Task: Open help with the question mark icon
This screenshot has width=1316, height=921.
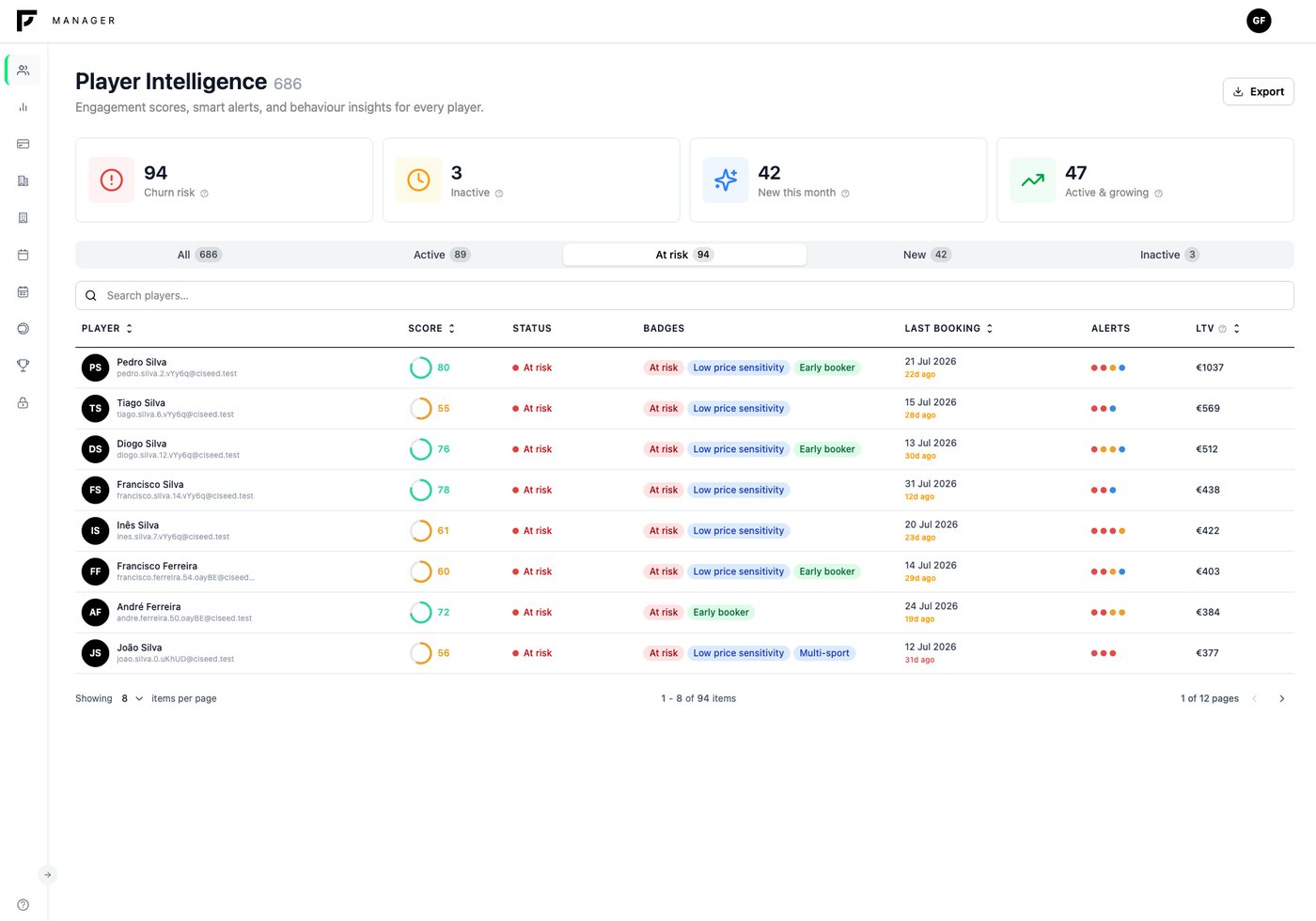Action: [x=23, y=905]
